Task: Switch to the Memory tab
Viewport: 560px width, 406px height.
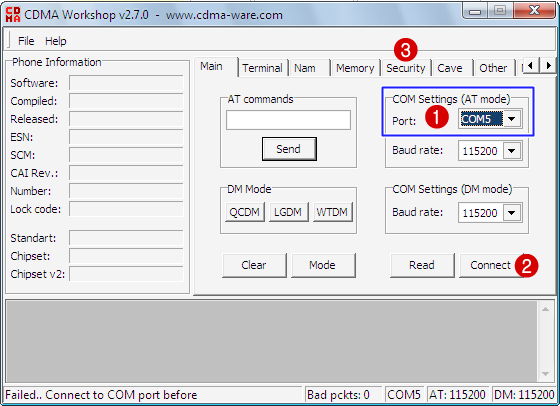Action: pos(355,68)
